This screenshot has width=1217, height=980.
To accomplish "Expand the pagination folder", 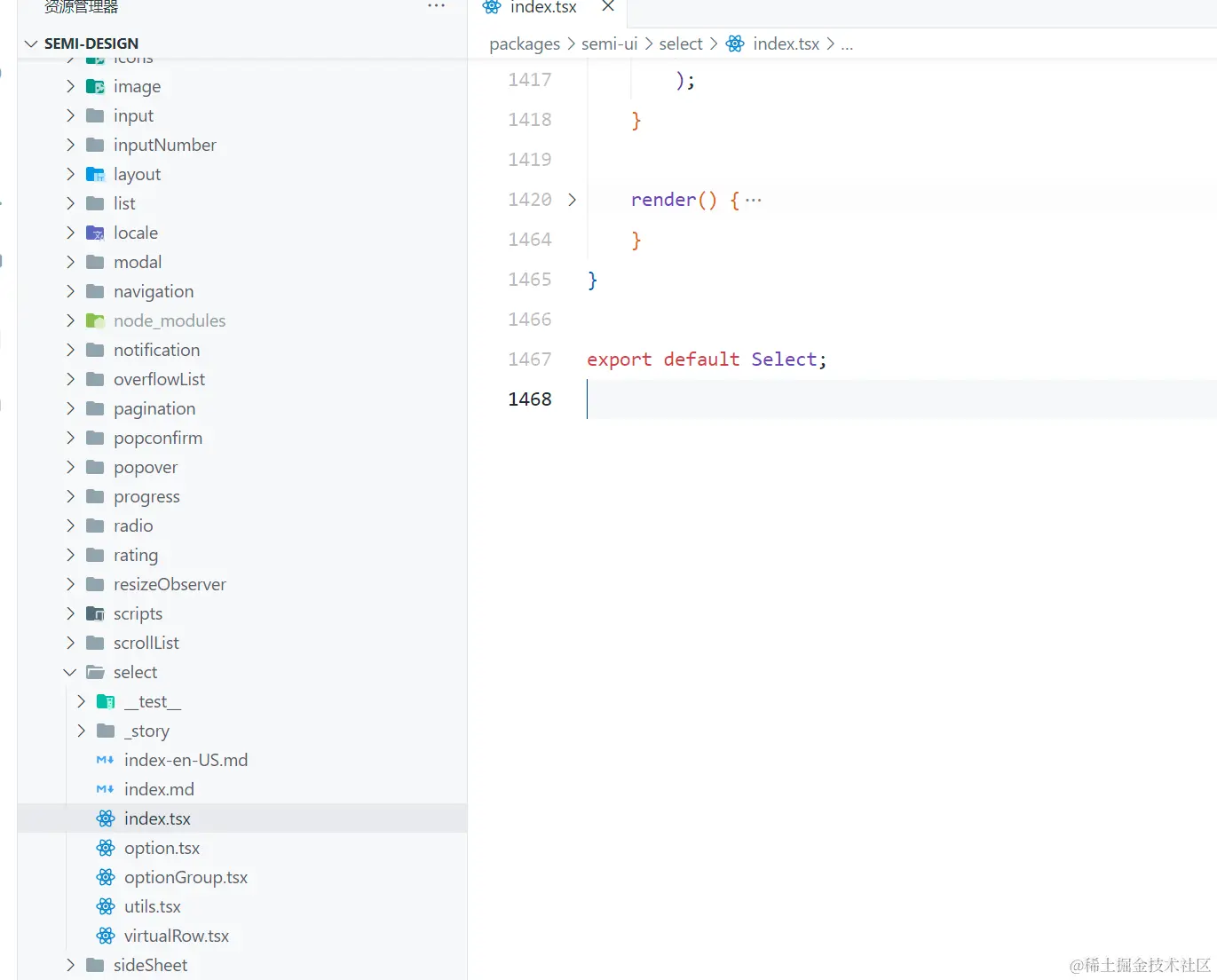I will 70,408.
